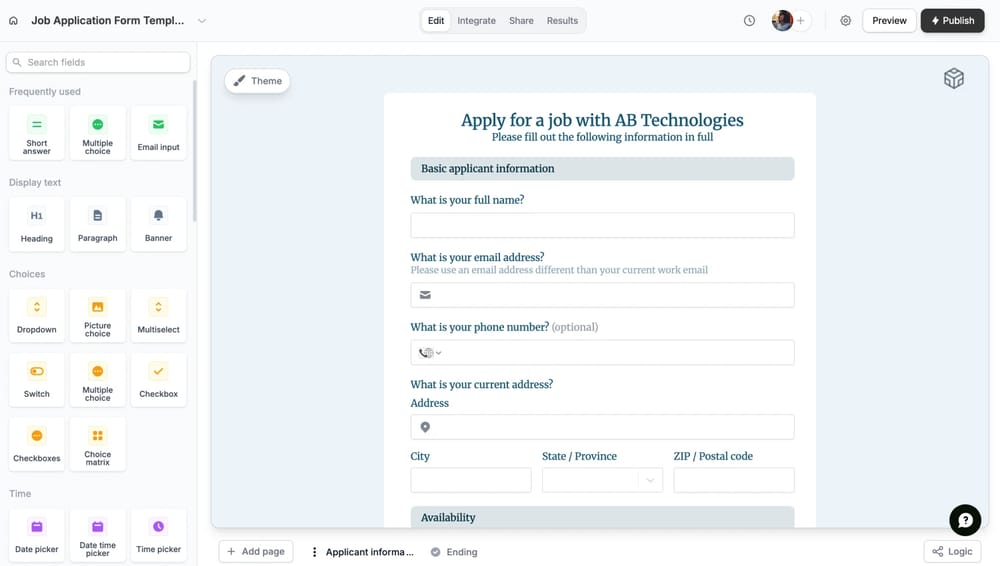This screenshot has height=566, width=1000.
Task: Switch to the Results tab
Action: pyautogui.click(x=562, y=20)
